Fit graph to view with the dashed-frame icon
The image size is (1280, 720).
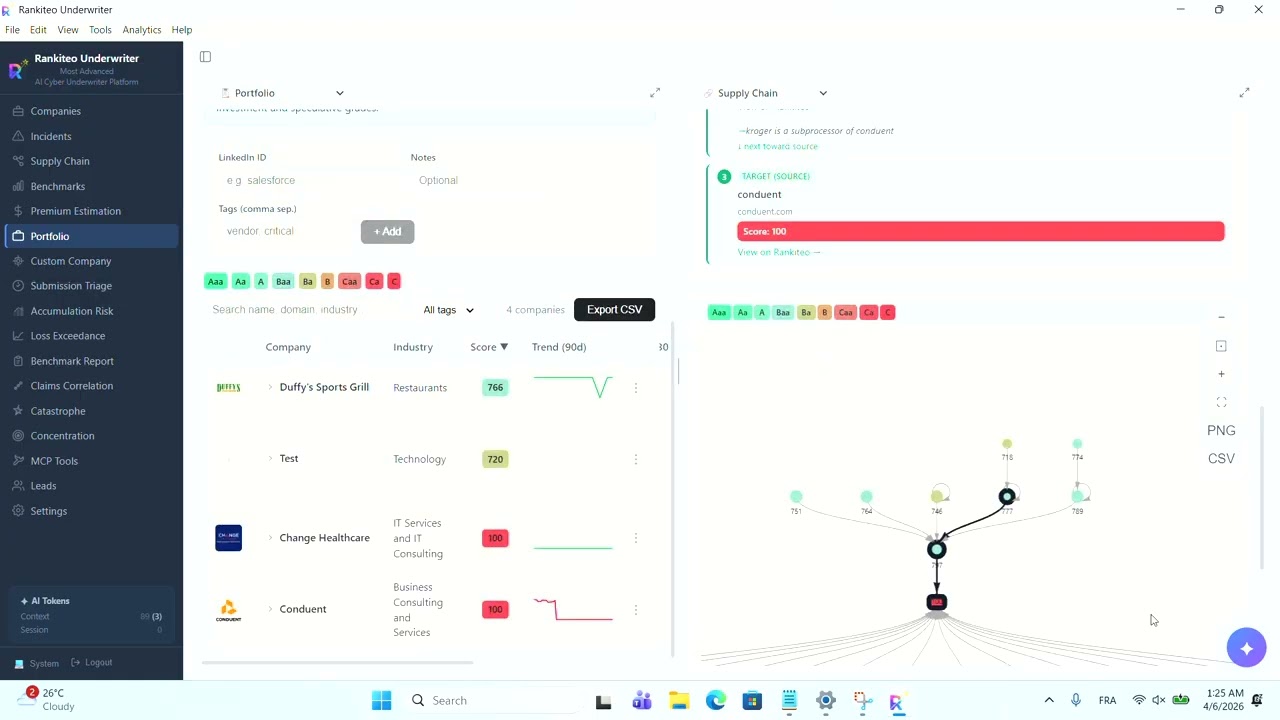click(x=1221, y=402)
